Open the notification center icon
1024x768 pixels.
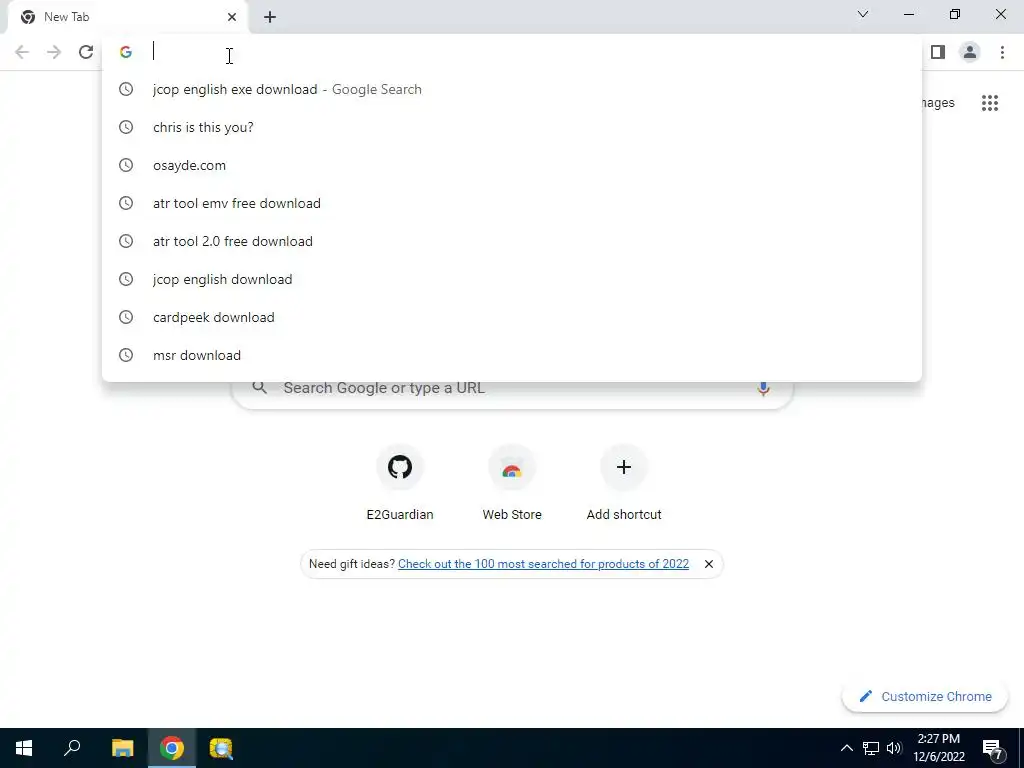(x=993, y=750)
